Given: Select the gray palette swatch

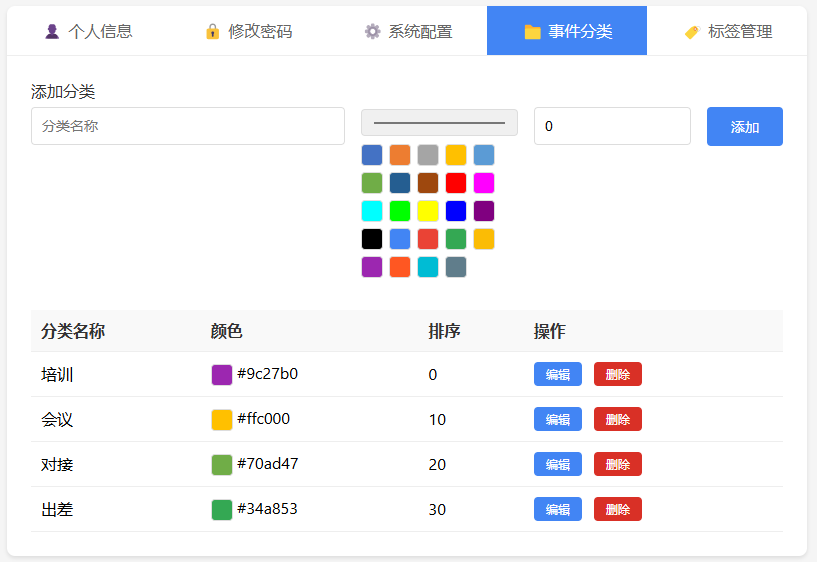Looking at the screenshot, I should (428, 155).
